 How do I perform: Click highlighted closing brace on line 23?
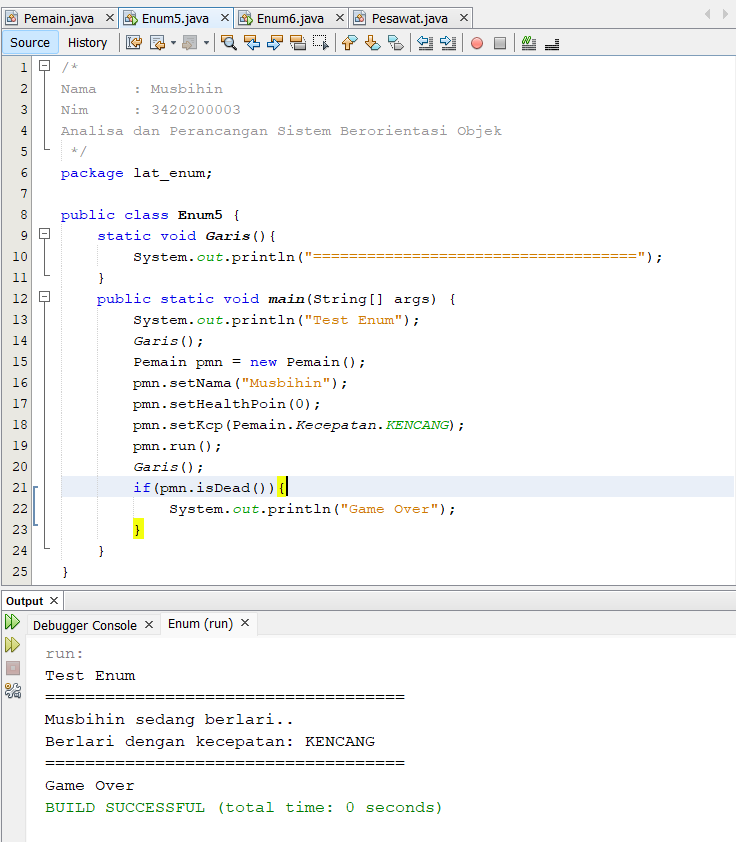138,529
